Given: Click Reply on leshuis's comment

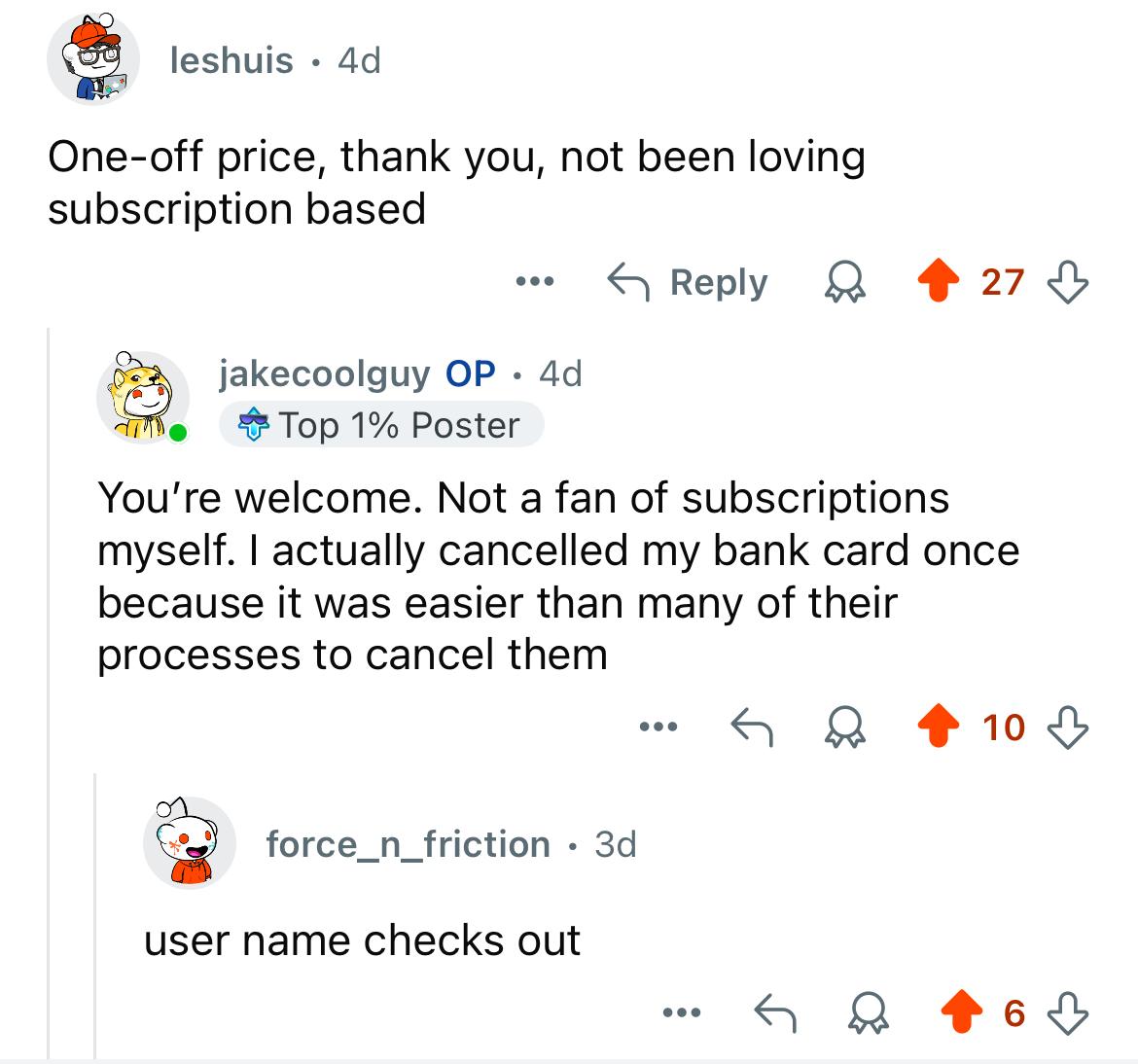Looking at the screenshot, I should coord(688,282).
